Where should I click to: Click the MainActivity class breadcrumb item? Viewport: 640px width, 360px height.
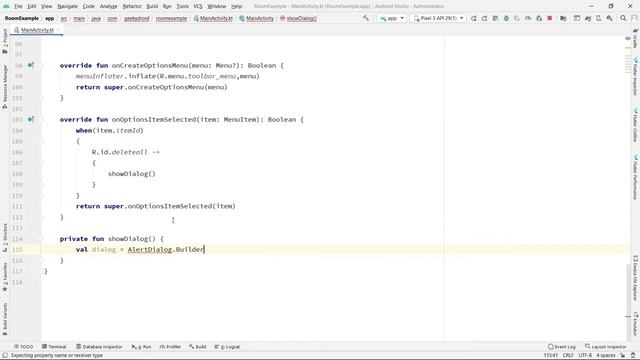(x=256, y=18)
